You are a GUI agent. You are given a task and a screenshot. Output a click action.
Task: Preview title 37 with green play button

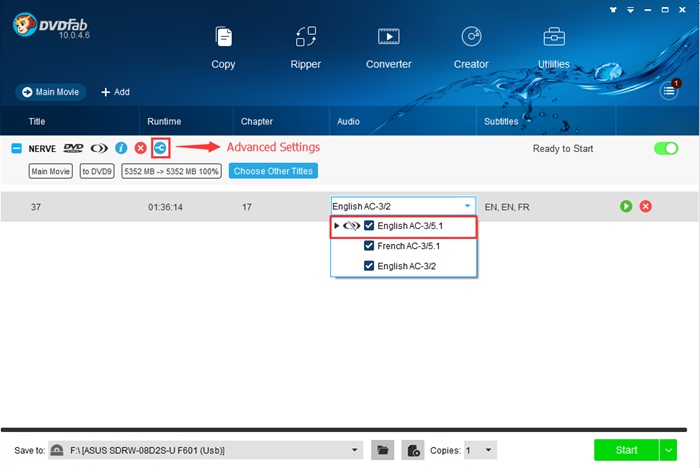[626, 206]
